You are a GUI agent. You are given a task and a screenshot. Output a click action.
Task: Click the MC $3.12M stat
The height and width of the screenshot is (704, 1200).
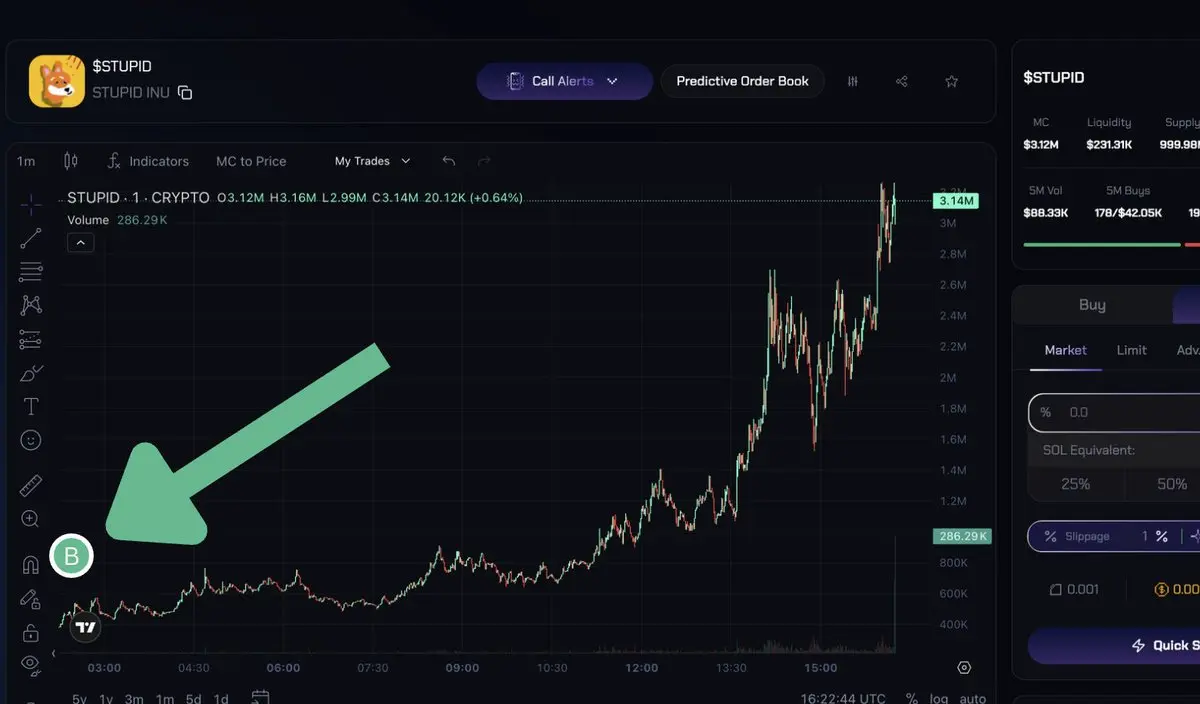coord(1041,133)
